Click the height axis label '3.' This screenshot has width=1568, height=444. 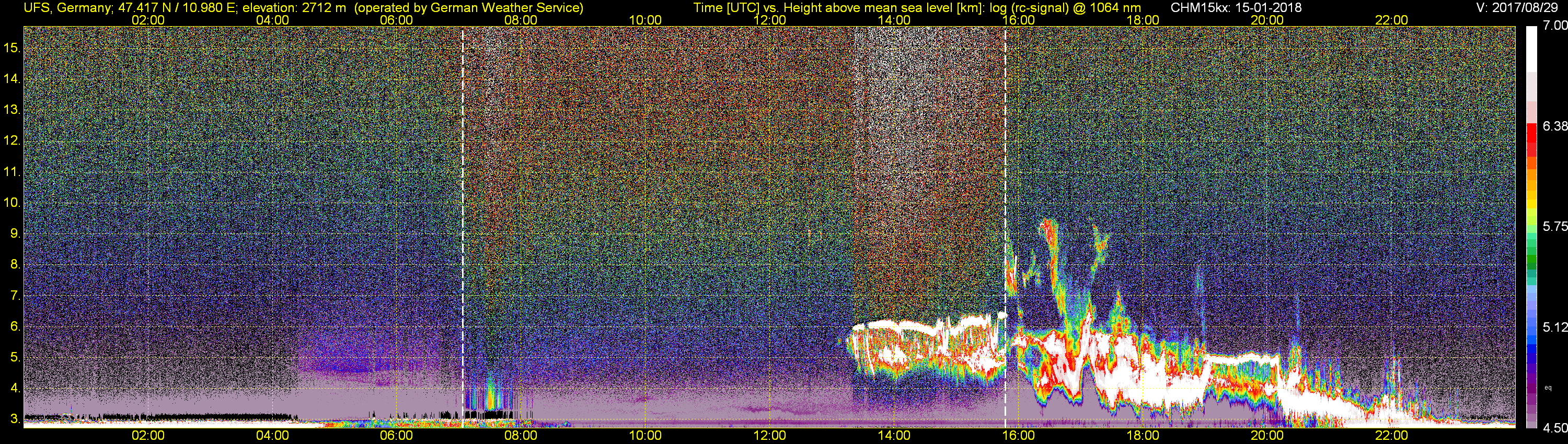click(x=15, y=419)
